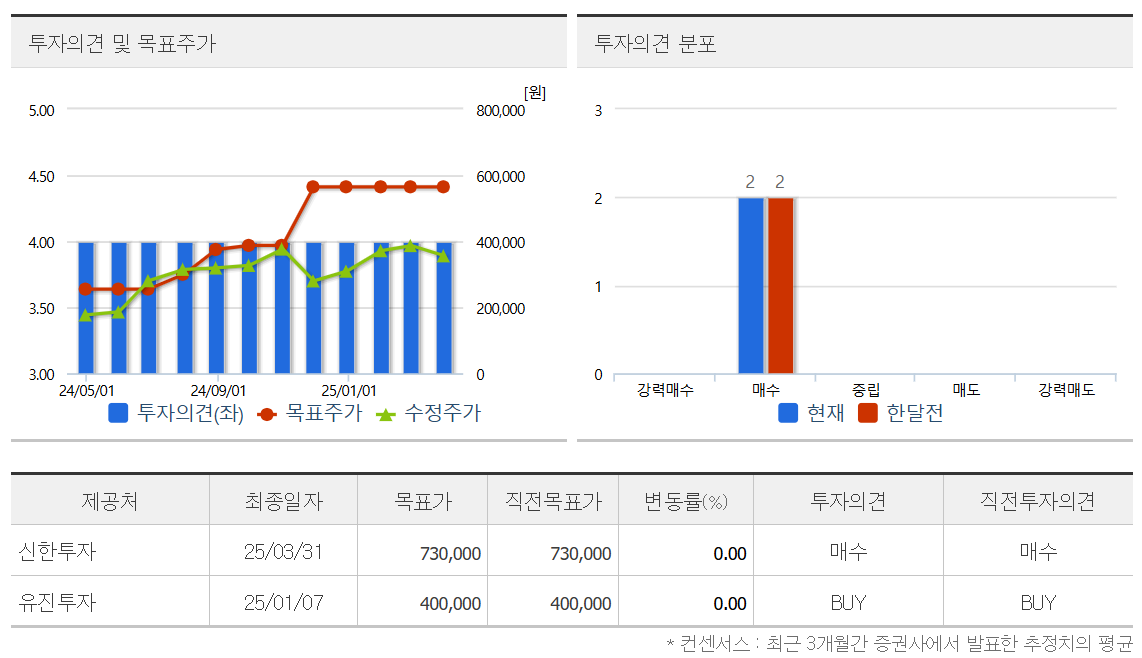Click the red 목표주가 legend marker
Image resolution: width=1142 pixels, height=658 pixels.
[x=267, y=415]
